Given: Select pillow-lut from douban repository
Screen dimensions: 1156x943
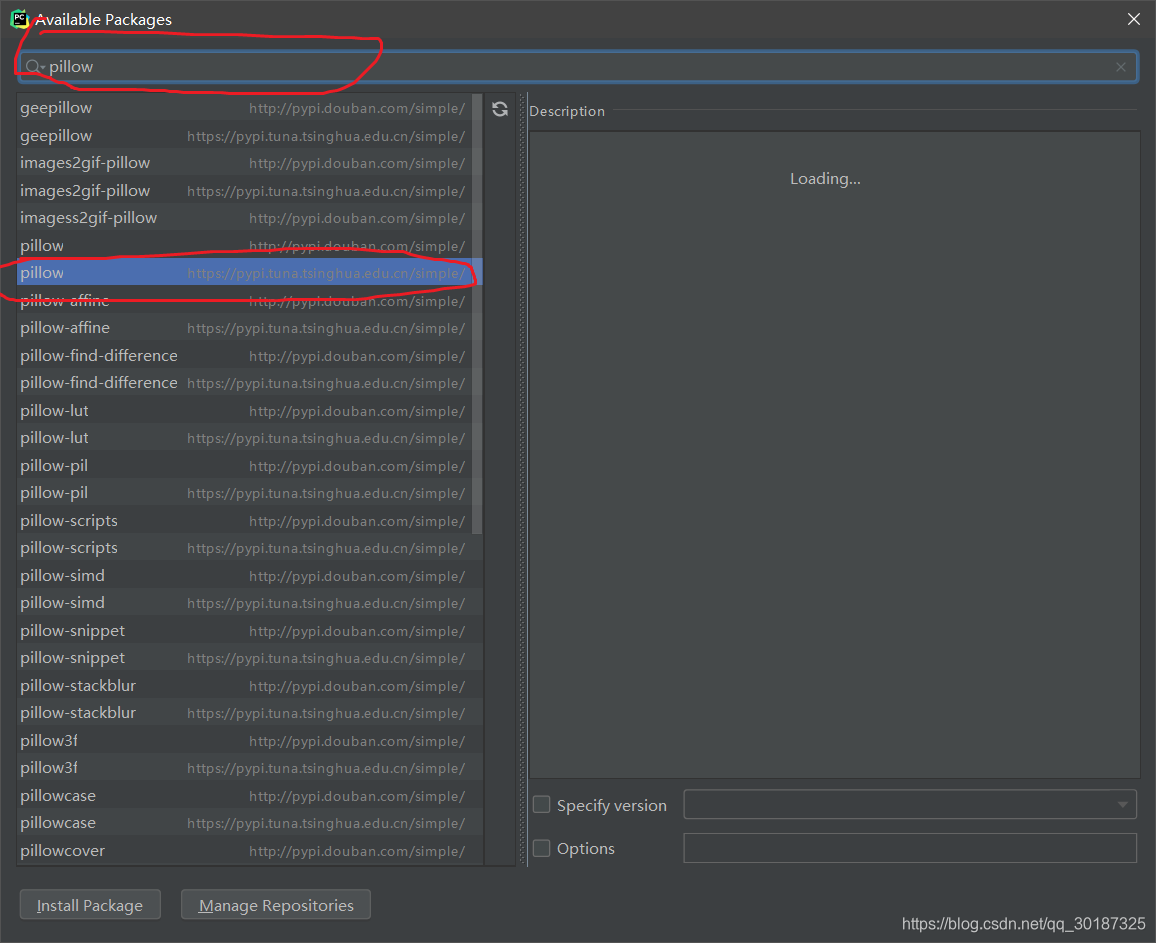Looking at the screenshot, I should (x=245, y=411).
